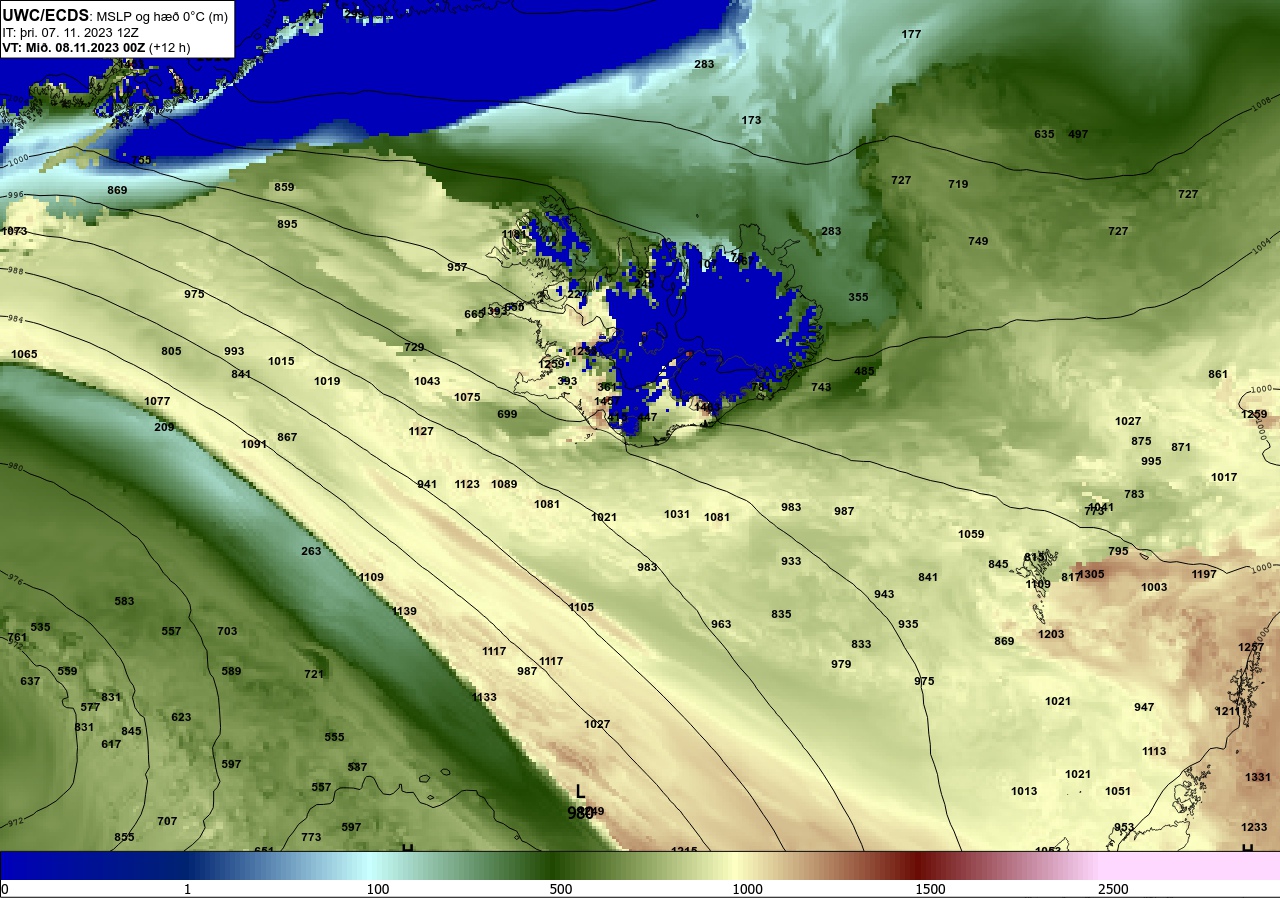Viewport: 1280px width, 898px height.
Task: Click map value 1331
Action: (1258, 777)
